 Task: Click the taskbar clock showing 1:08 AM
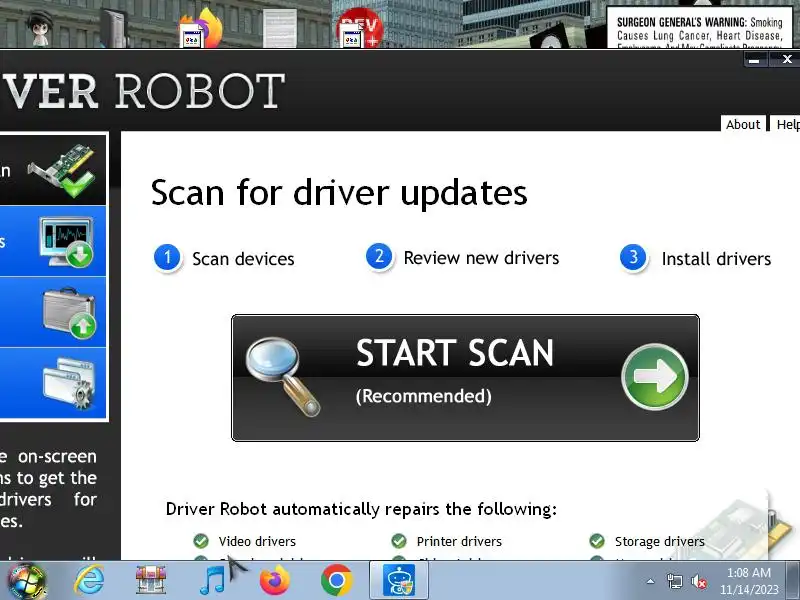point(749,581)
